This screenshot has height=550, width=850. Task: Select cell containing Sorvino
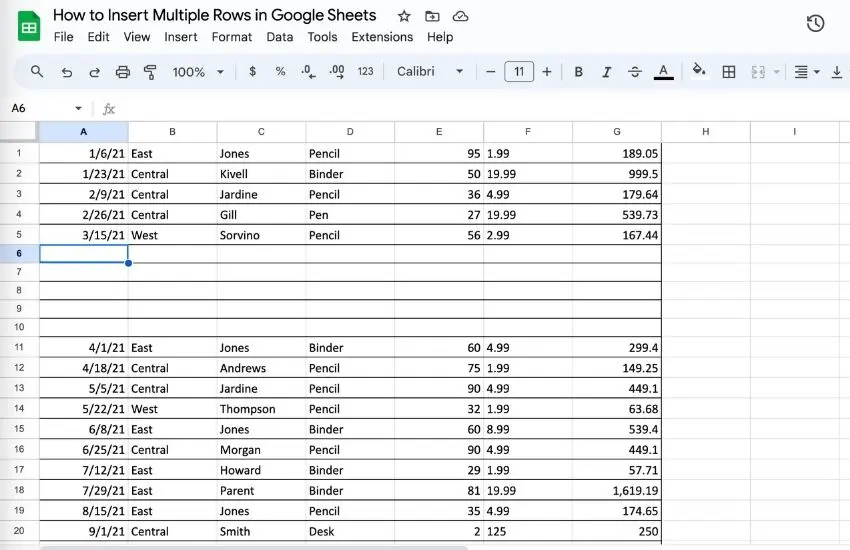pos(261,235)
